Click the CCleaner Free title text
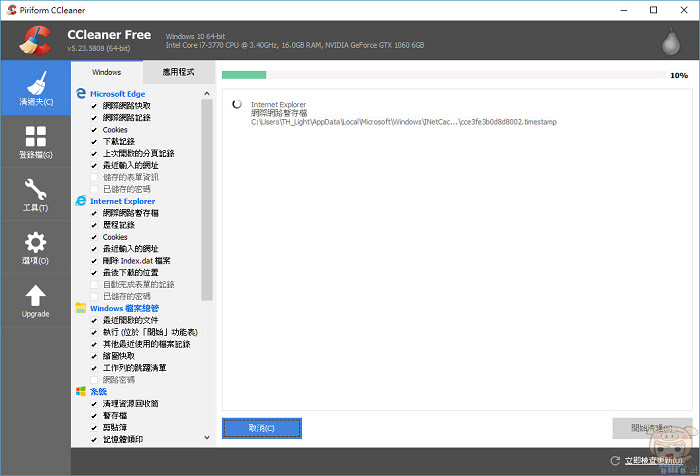Viewport: 700px width, 476px height. coord(109,34)
